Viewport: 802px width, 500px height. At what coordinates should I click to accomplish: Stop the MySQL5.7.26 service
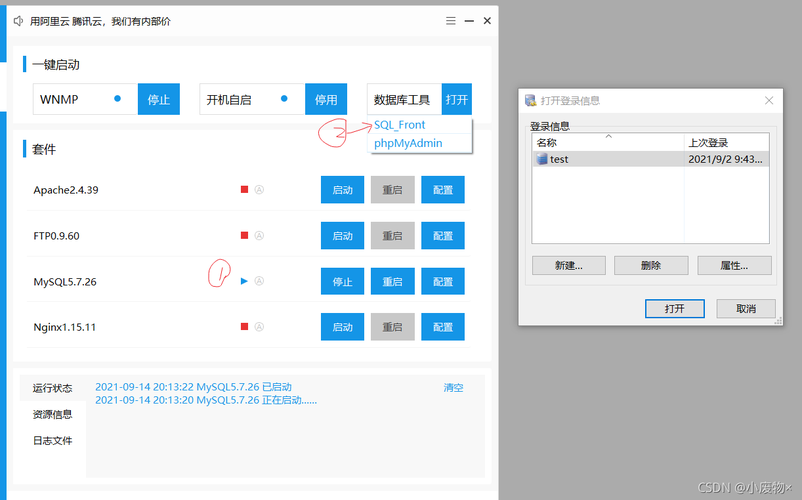tap(342, 281)
